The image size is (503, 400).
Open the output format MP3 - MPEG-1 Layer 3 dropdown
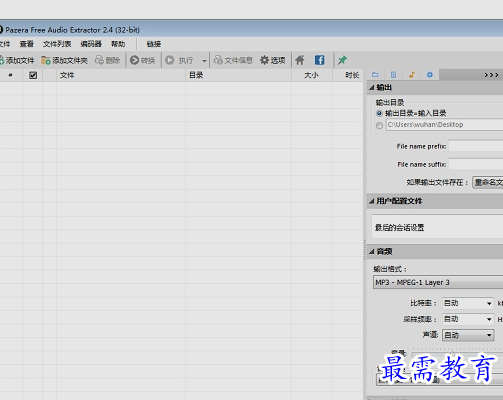click(438, 282)
